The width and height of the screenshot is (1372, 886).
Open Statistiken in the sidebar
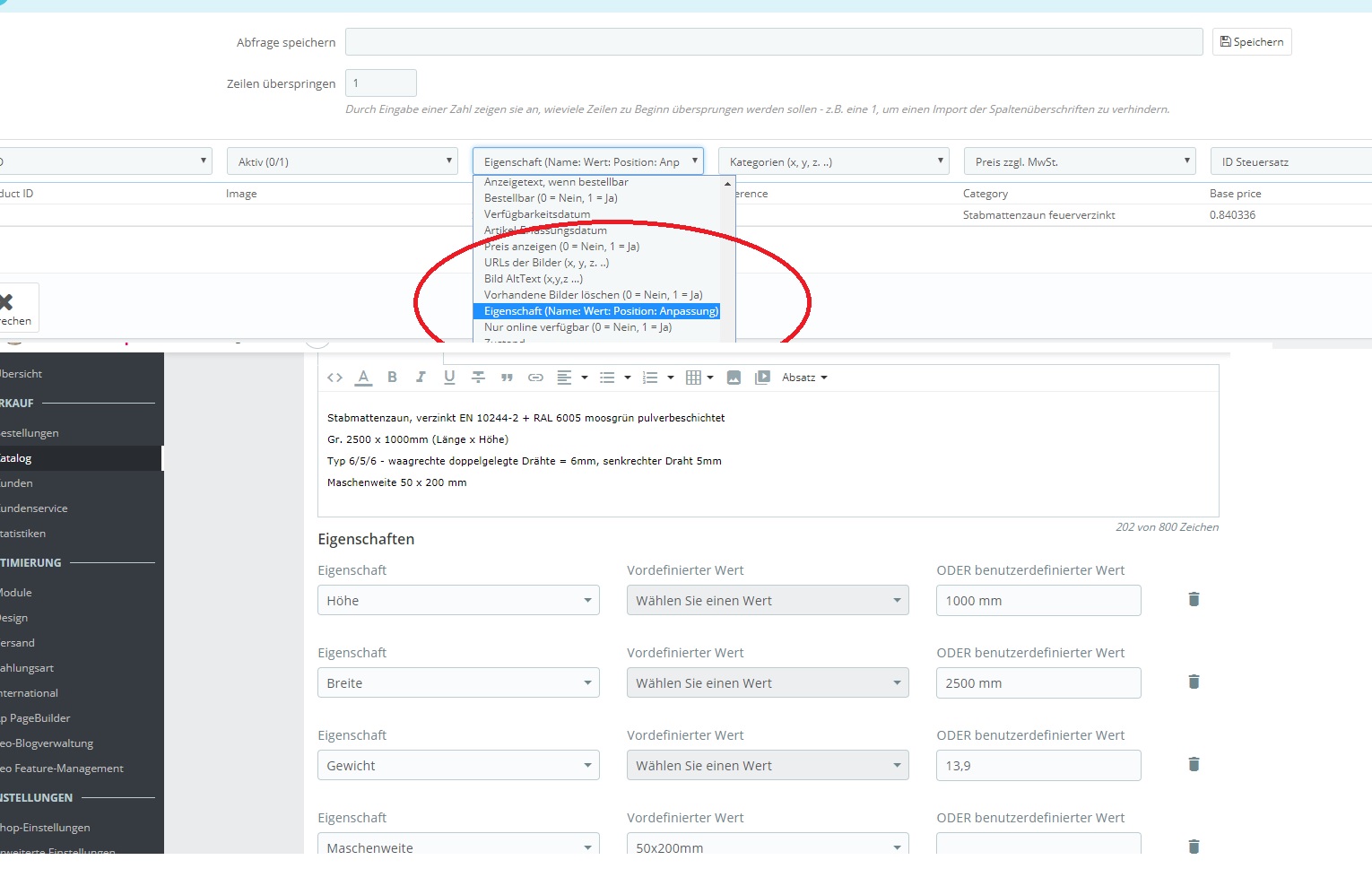[x=23, y=534]
